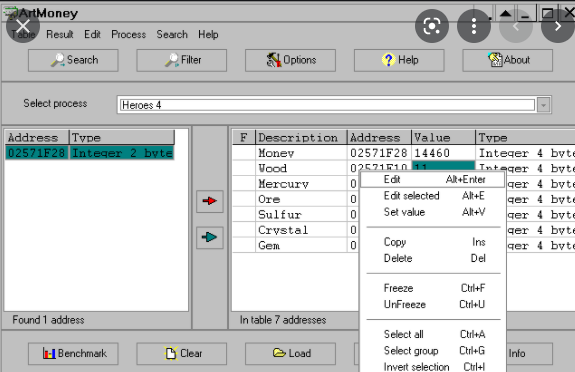This screenshot has height=372, width=575.
Task: Click the teal arrow transfer-all button
Action: coord(209,237)
